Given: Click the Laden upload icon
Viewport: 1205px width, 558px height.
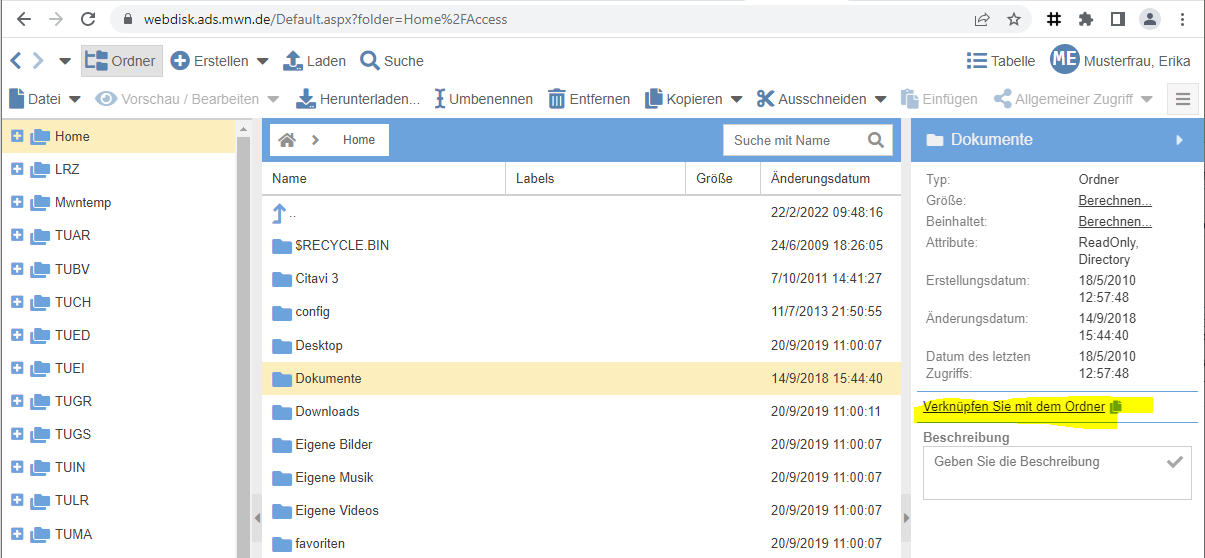Looking at the screenshot, I should 293,61.
